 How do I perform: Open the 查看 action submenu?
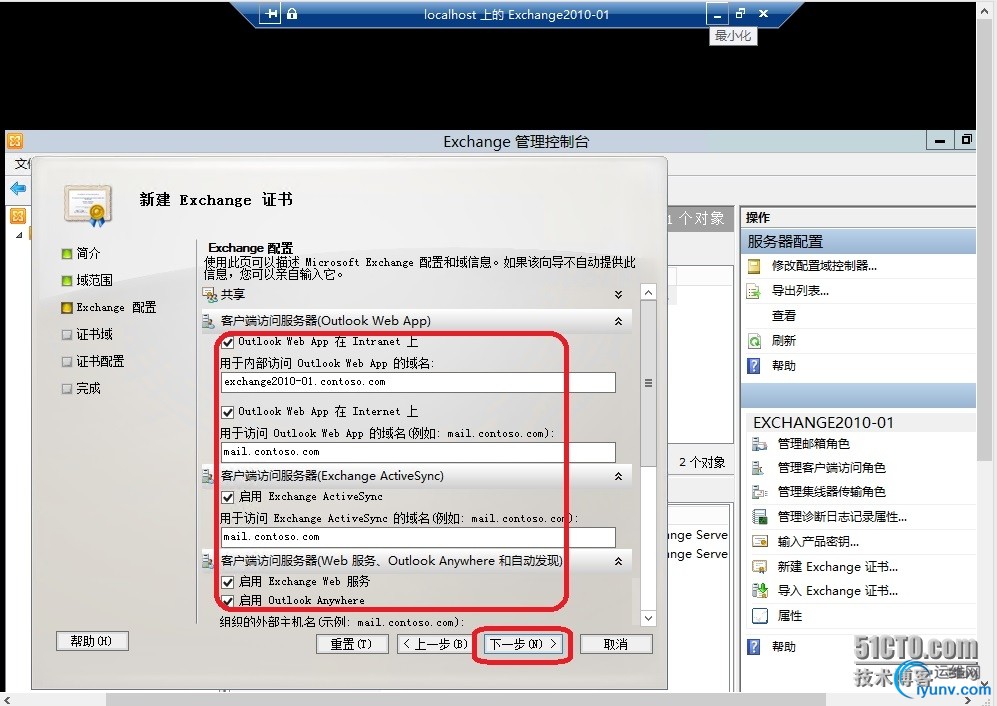coord(784,316)
